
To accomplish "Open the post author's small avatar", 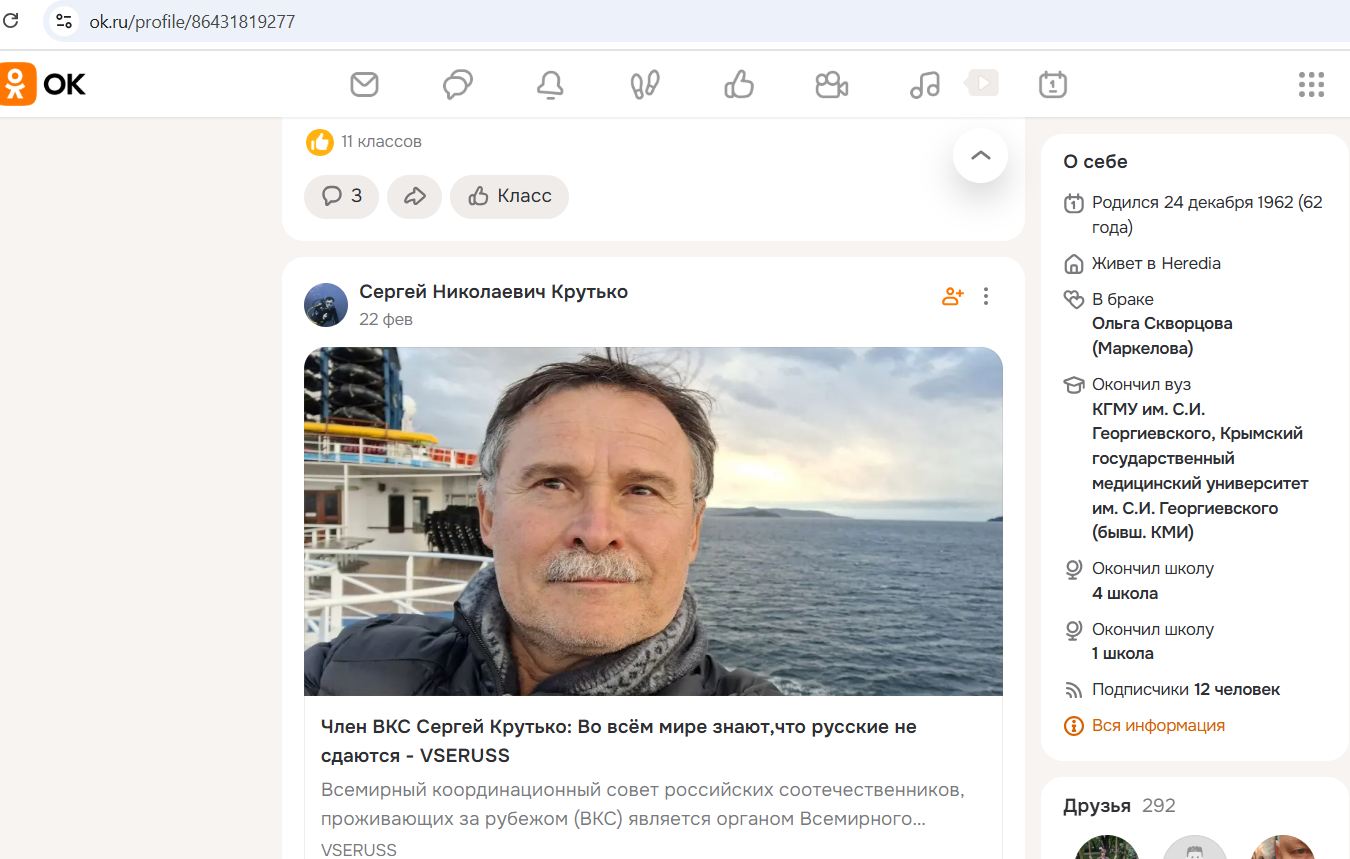I will [x=326, y=305].
